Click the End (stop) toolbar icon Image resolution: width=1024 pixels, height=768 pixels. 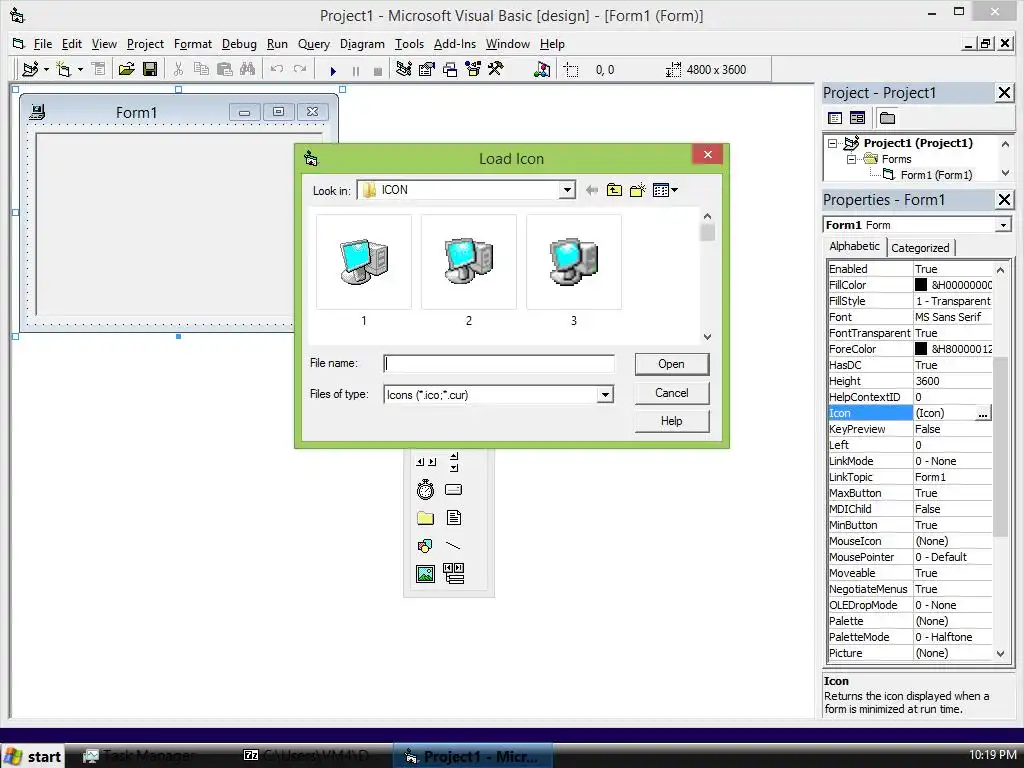point(377,71)
